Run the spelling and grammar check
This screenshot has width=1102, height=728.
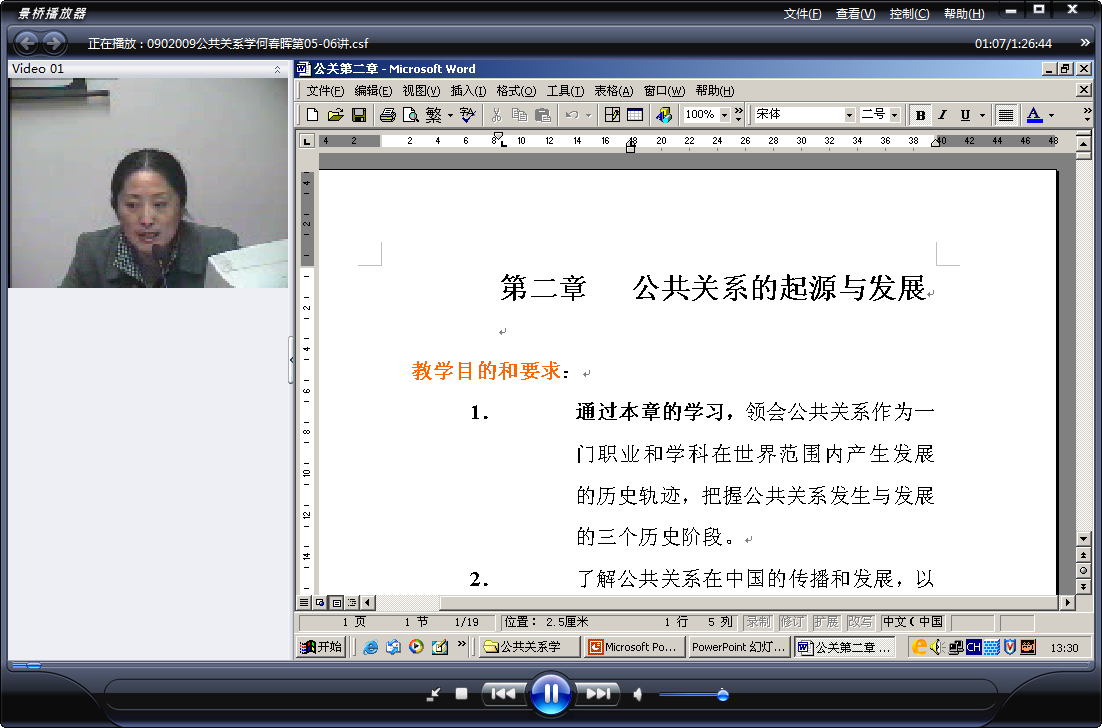[467, 115]
